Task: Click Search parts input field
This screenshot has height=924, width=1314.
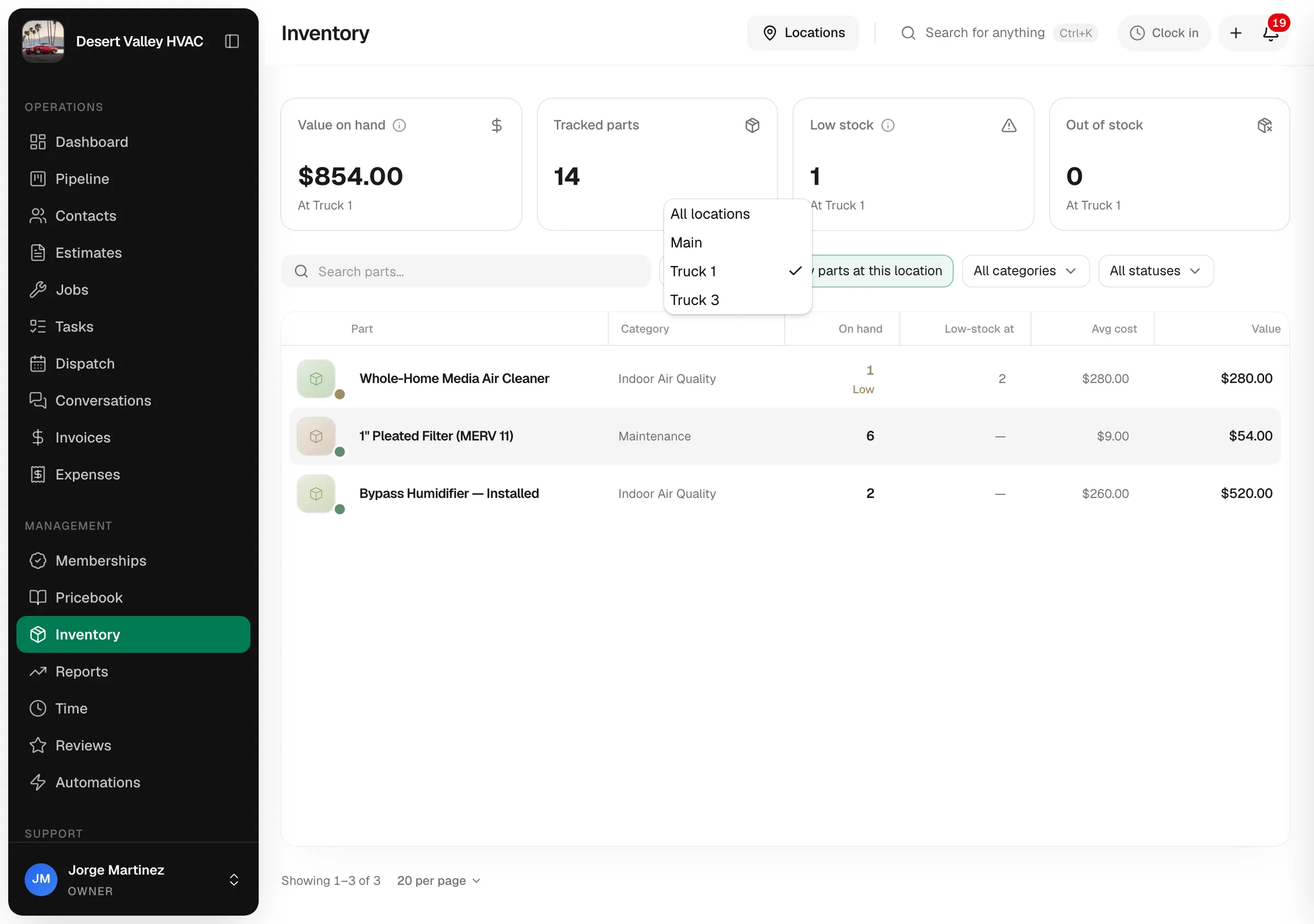Action: (466, 271)
